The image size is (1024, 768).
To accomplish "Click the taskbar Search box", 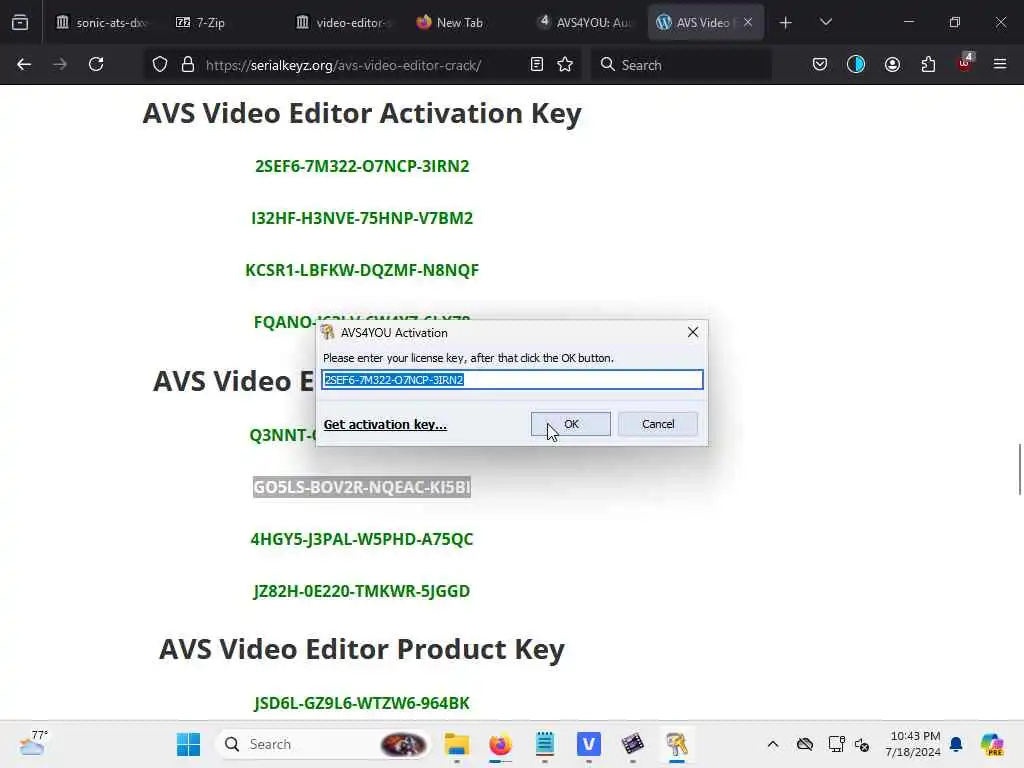I will [x=323, y=744].
